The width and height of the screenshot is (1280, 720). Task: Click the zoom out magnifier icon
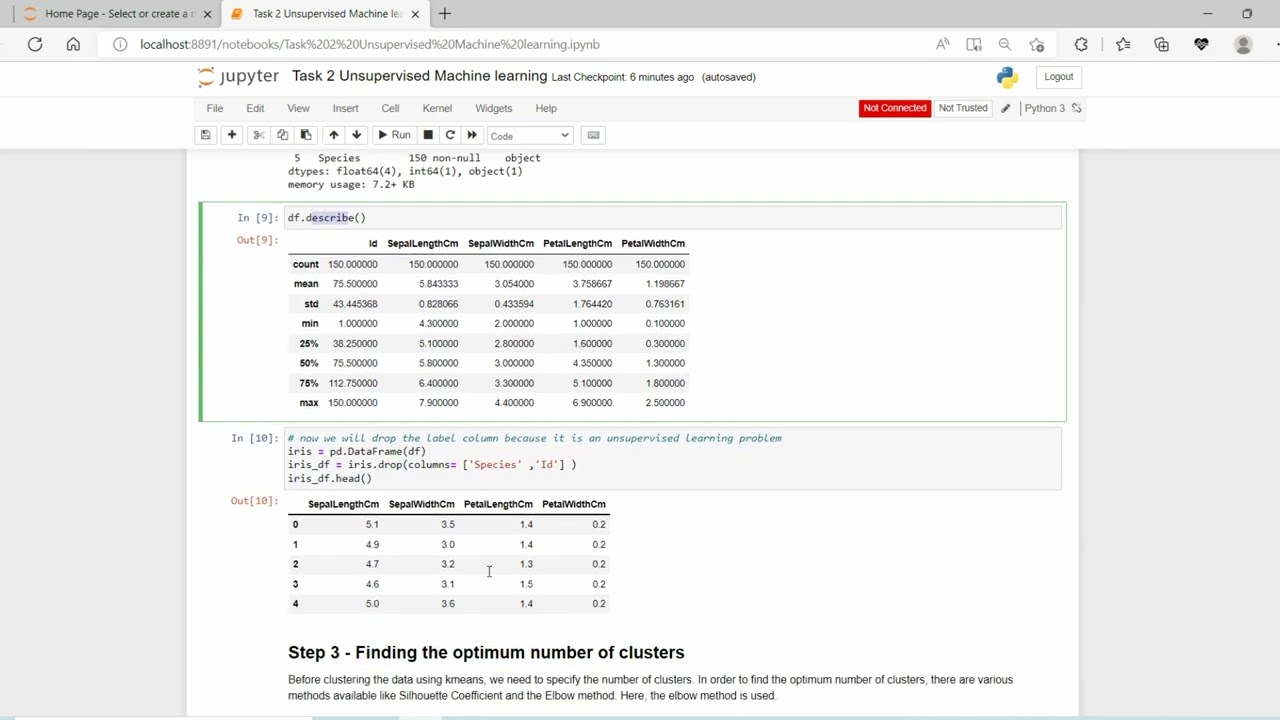click(x=1005, y=44)
